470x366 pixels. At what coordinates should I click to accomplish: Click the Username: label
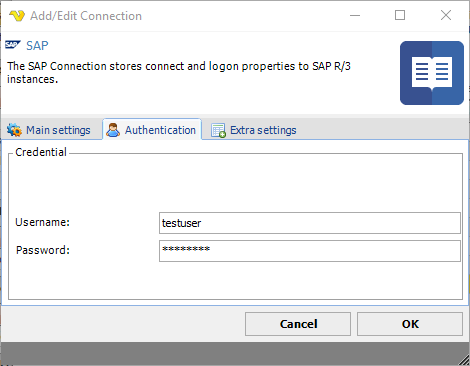click(x=43, y=222)
